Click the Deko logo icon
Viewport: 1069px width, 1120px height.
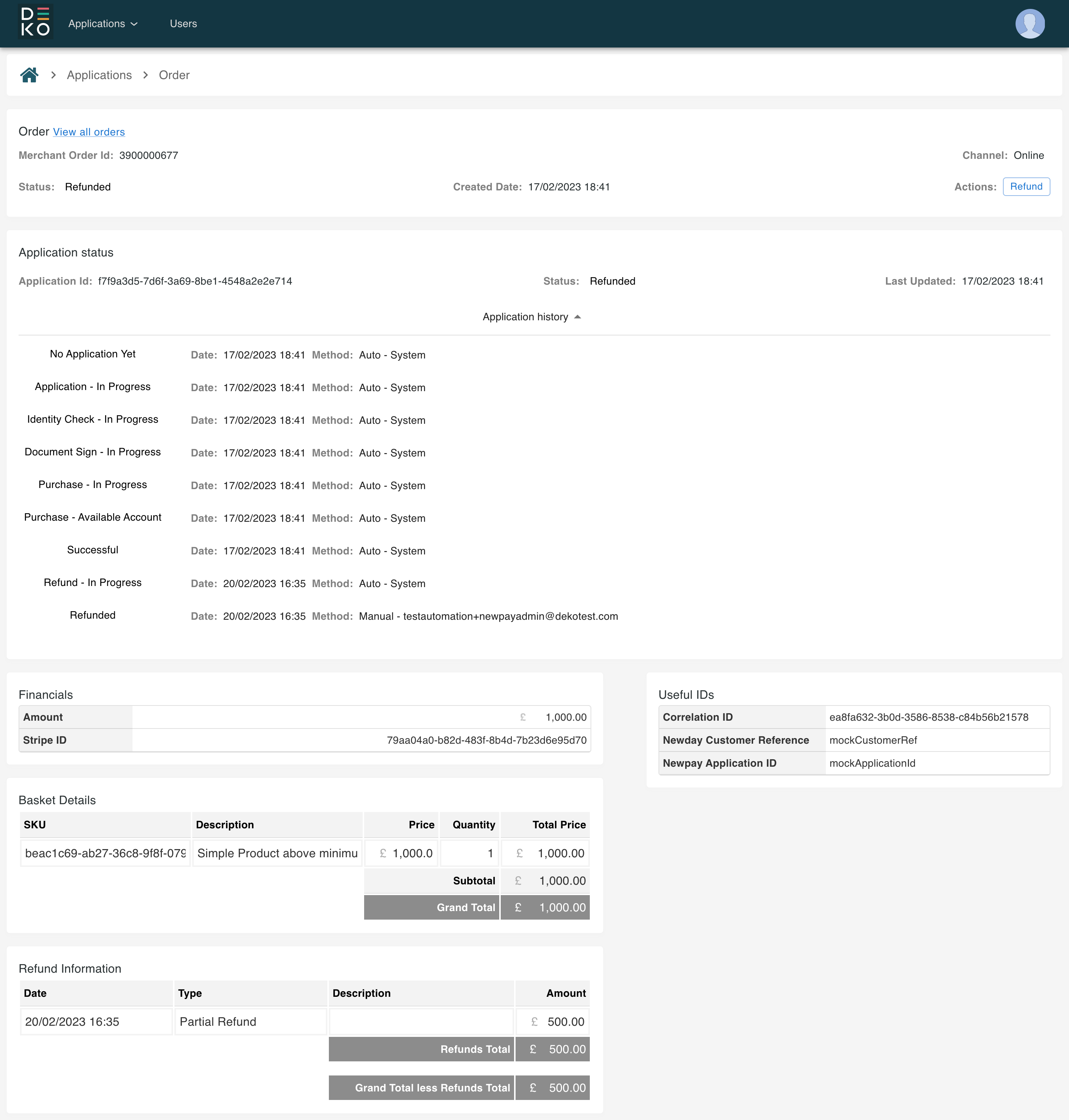35,23
